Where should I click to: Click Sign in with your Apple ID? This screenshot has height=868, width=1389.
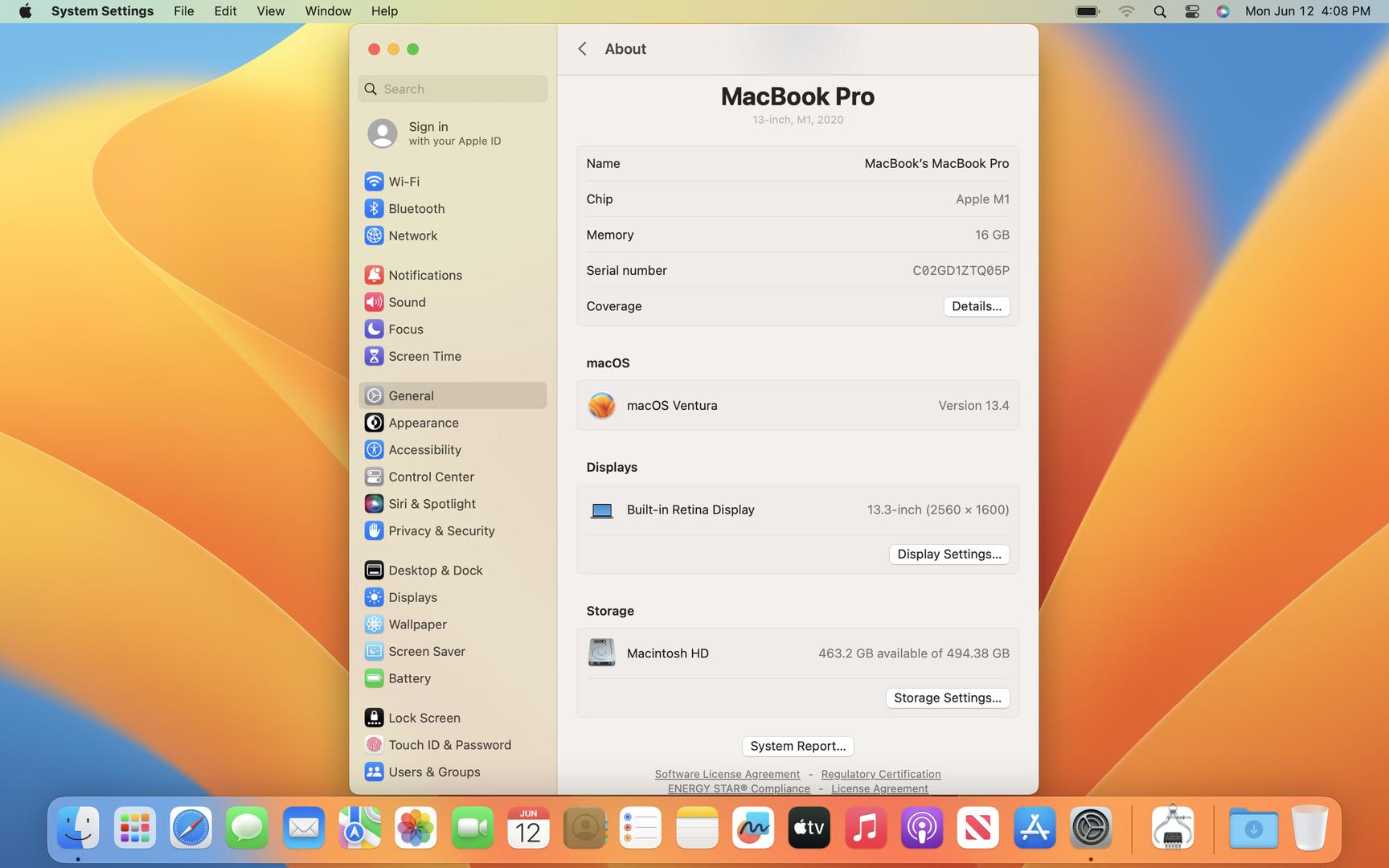click(x=453, y=133)
